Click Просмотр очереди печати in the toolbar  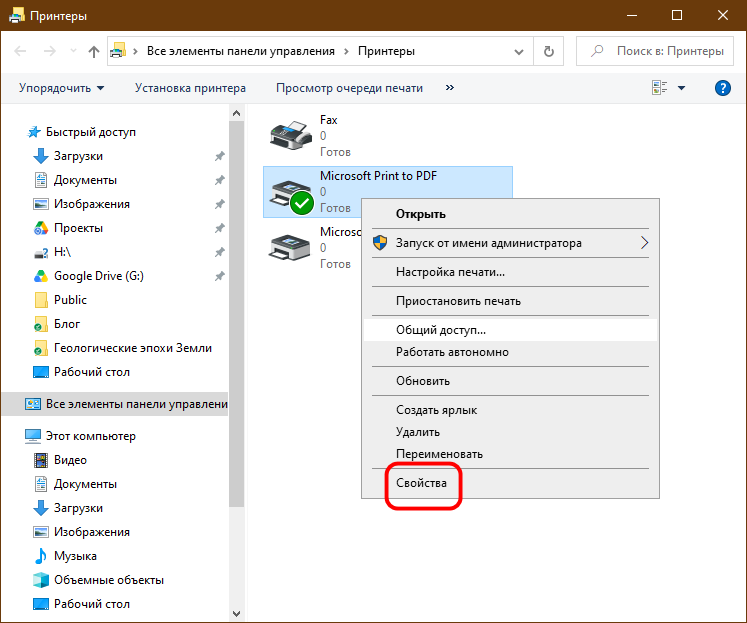(x=349, y=88)
